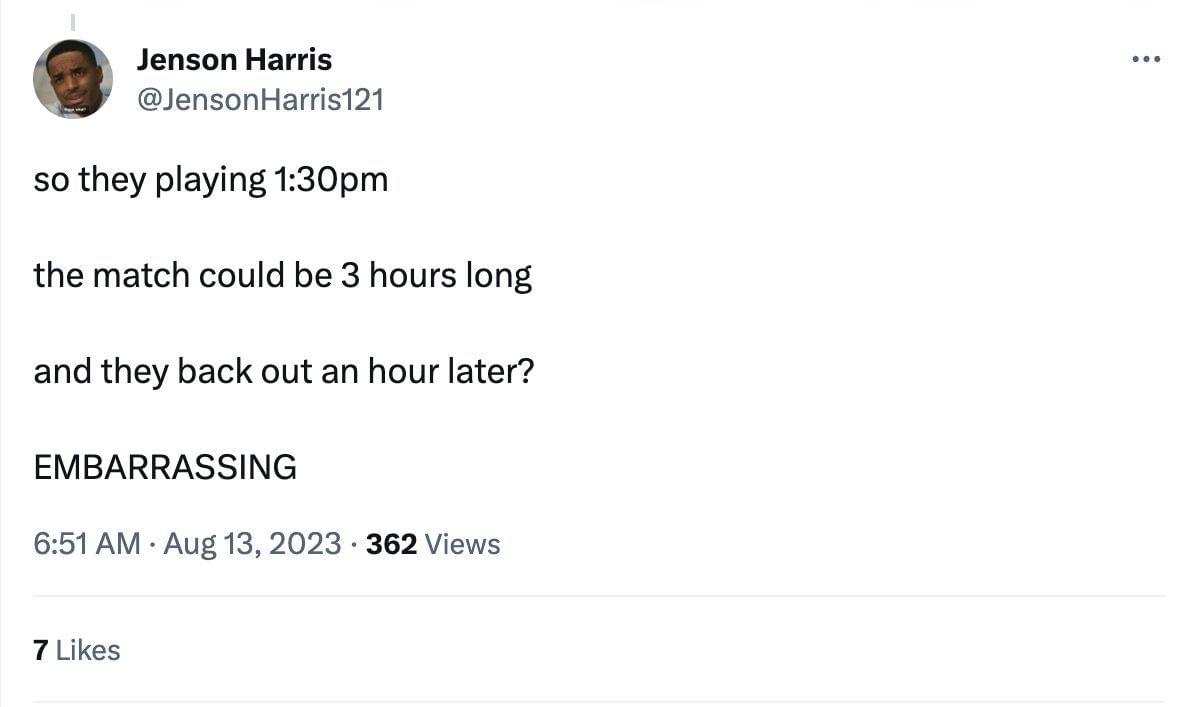Click the word EMBARRASSING in the tweet
Image resolution: width=1191 pixels, height=707 pixels.
pyautogui.click(x=165, y=467)
